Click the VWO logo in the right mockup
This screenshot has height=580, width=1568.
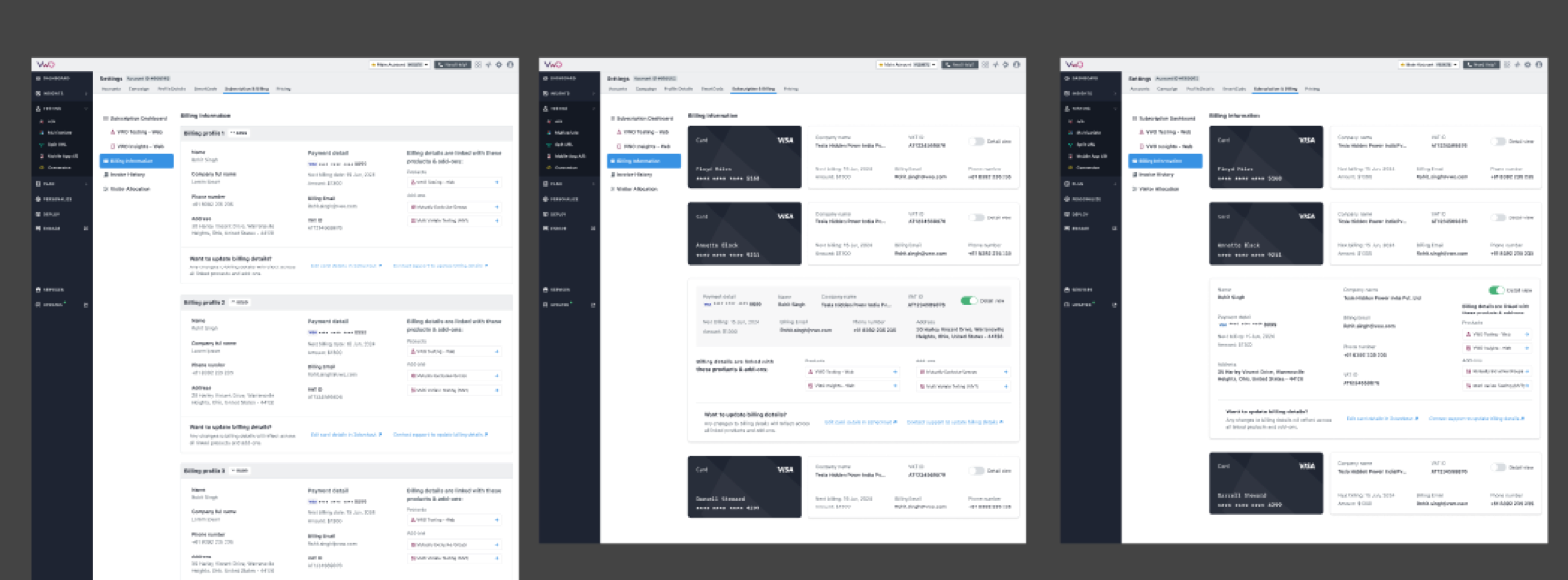click(1074, 64)
